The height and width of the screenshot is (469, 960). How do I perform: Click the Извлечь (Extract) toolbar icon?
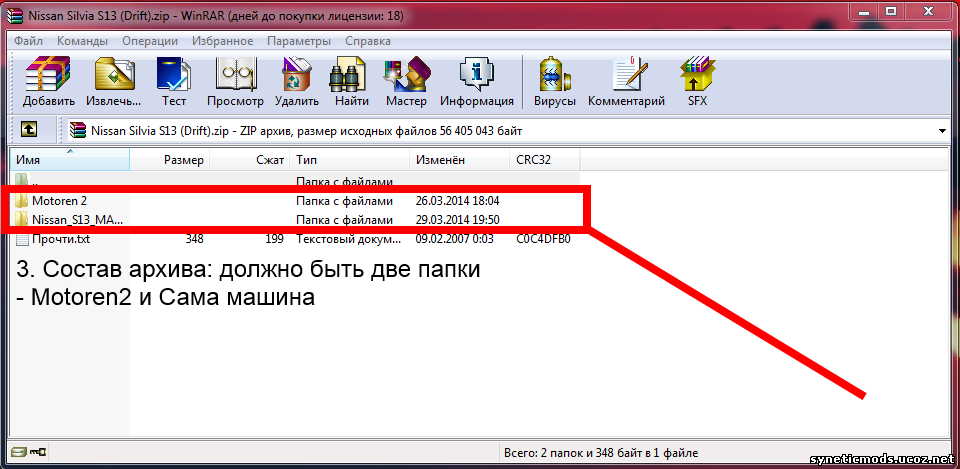(x=113, y=82)
